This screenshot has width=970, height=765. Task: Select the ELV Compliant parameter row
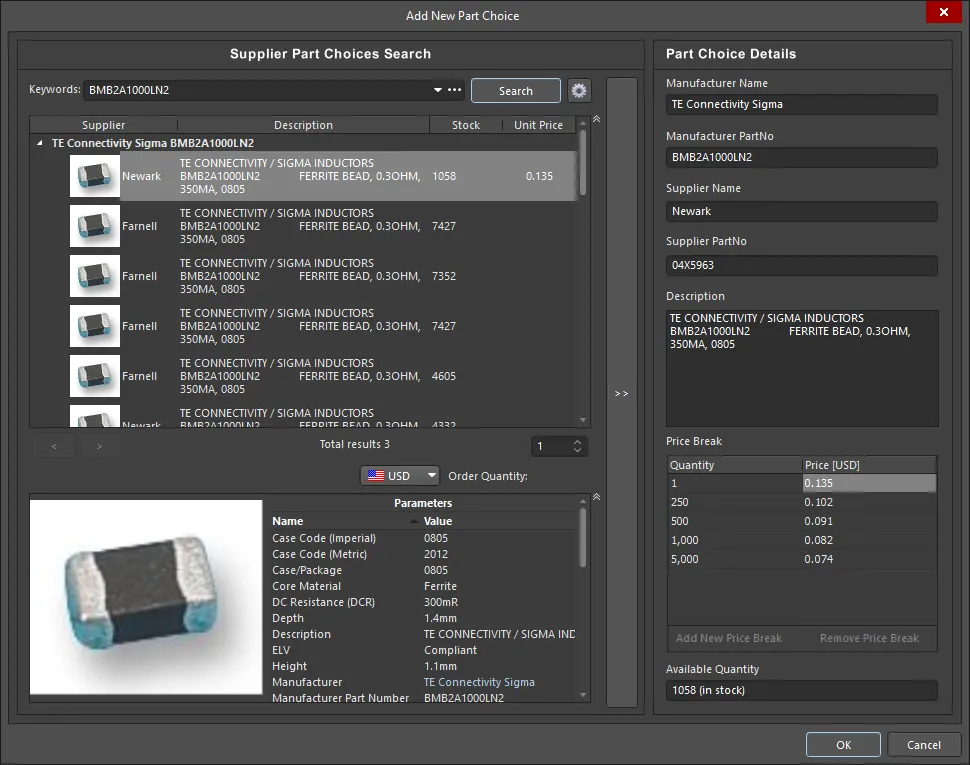pos(423,650)
